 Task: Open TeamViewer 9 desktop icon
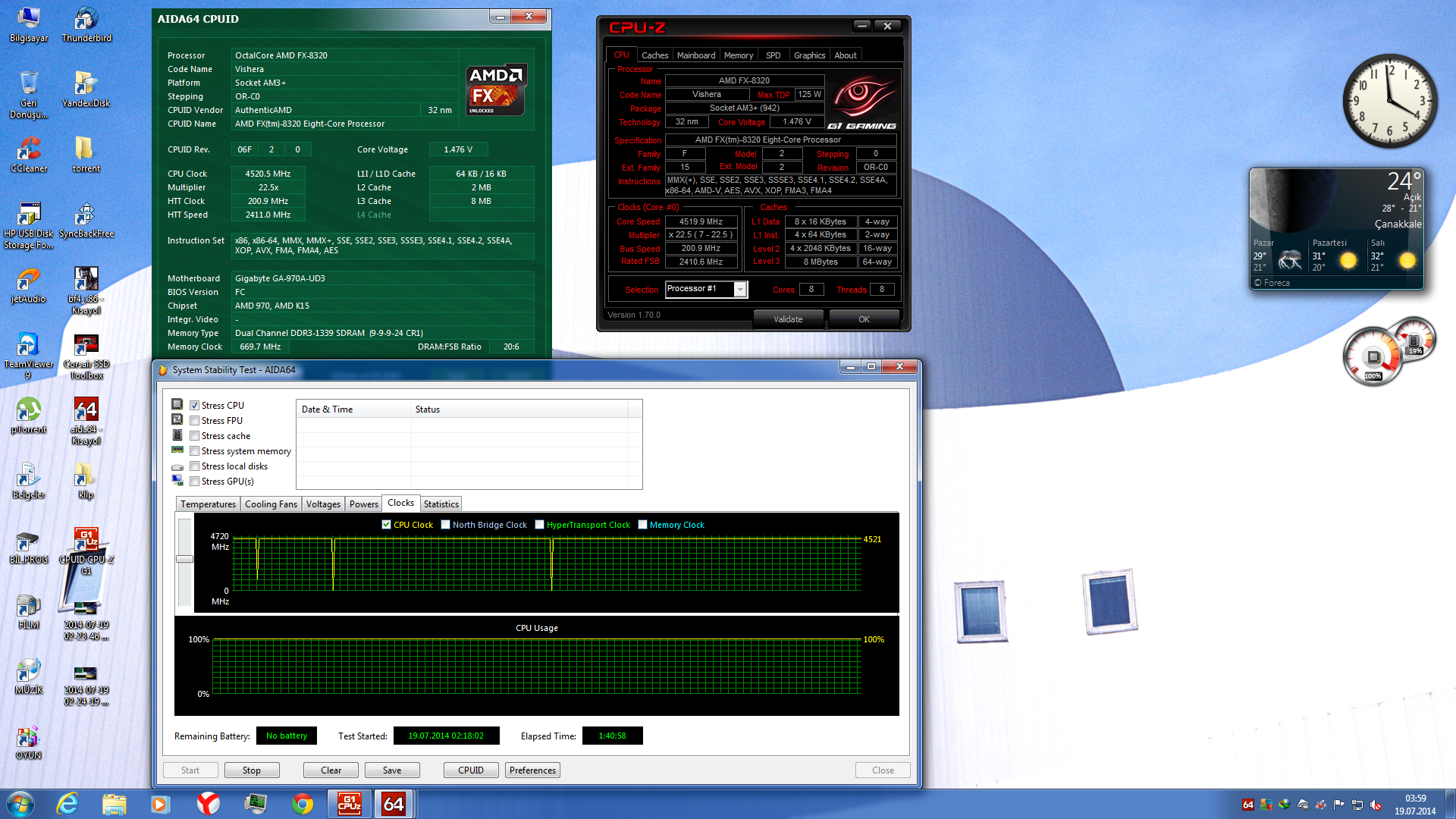(x=29, y=356)
